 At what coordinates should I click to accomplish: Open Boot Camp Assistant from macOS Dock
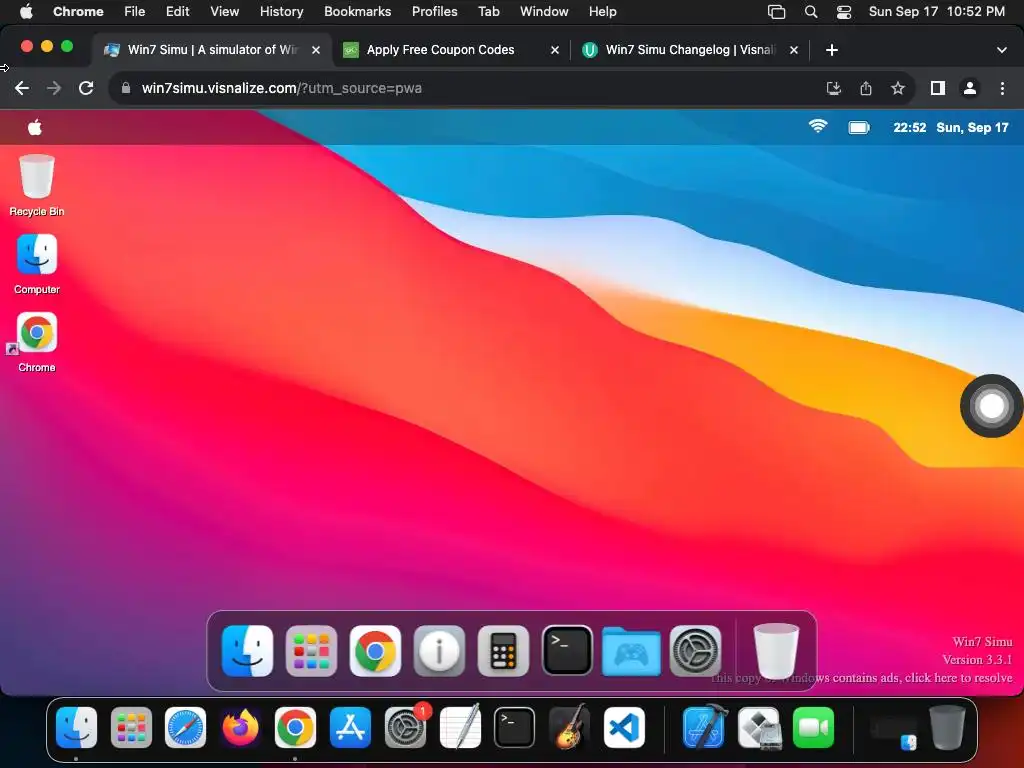(759, 727)
